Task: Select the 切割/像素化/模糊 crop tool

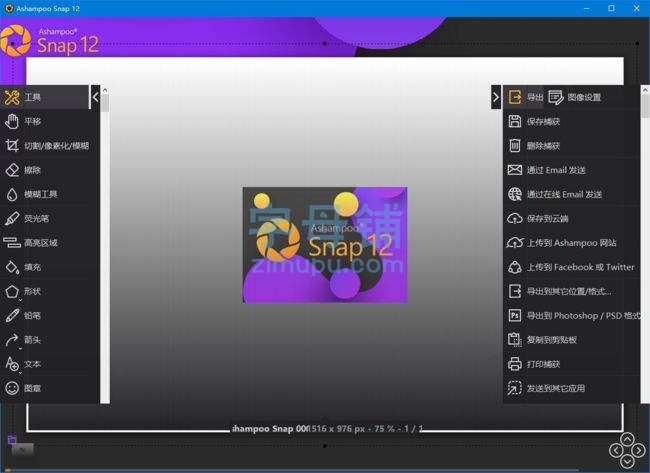Action: (45, 146)
